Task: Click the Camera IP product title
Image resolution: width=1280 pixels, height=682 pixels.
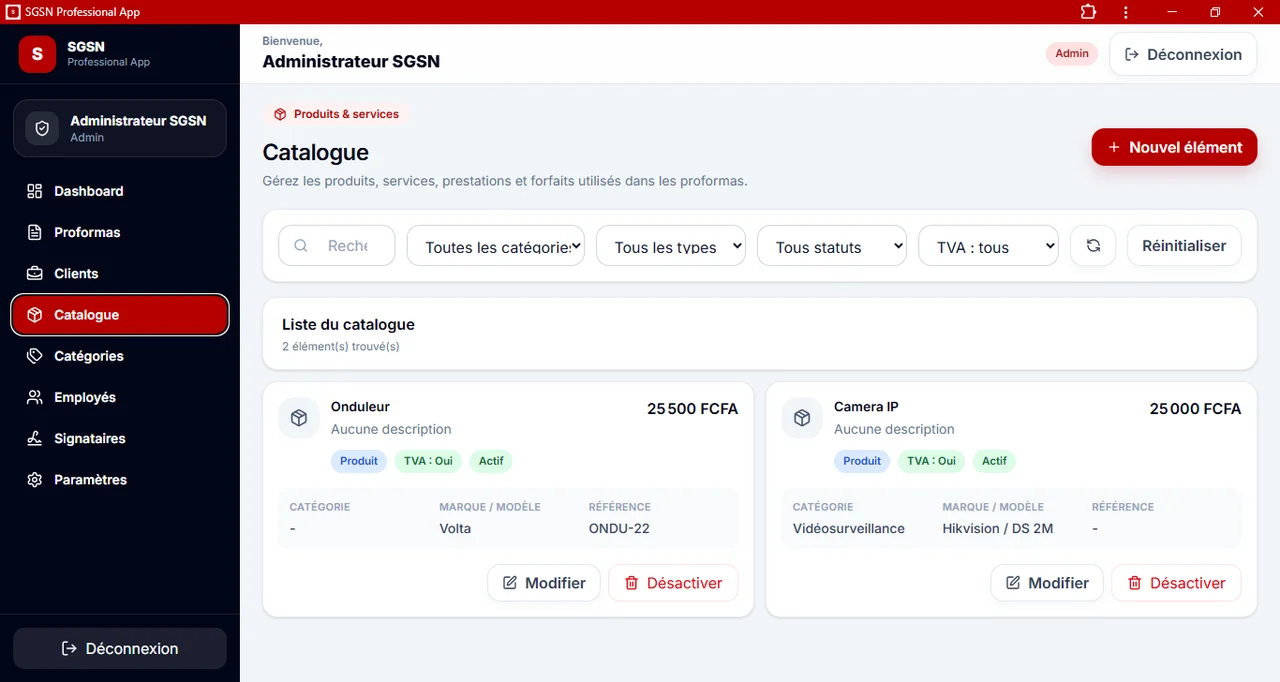Action: pos(866,407)
